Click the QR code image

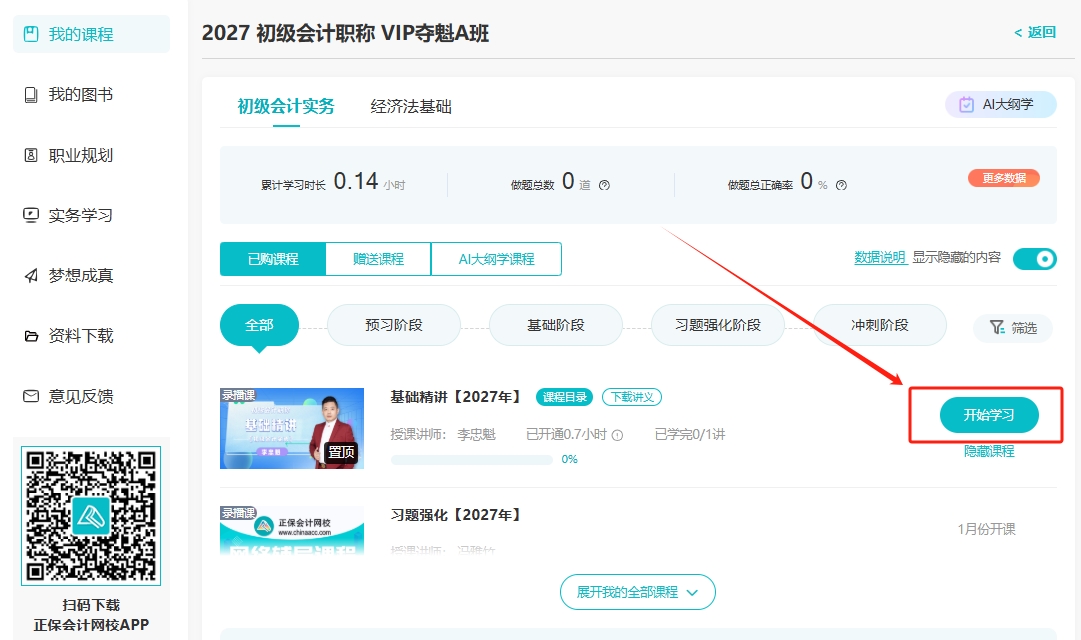[x=91, y=516]
